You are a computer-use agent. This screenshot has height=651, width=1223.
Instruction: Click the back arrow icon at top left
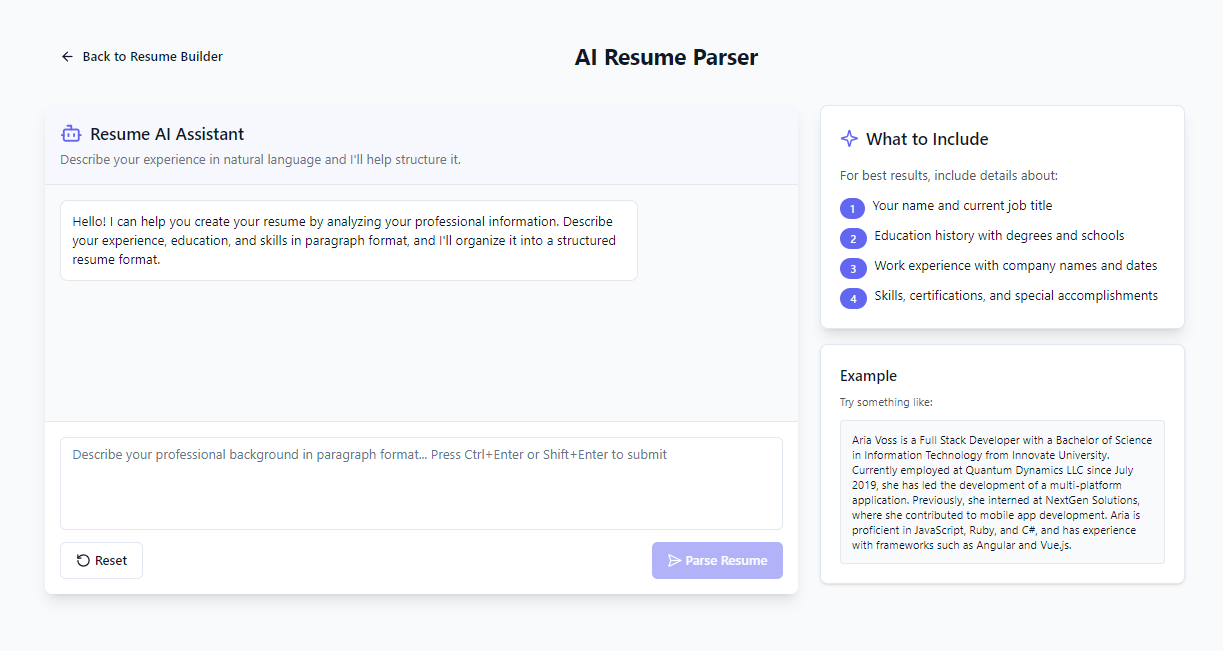click(x=67, y=57)
